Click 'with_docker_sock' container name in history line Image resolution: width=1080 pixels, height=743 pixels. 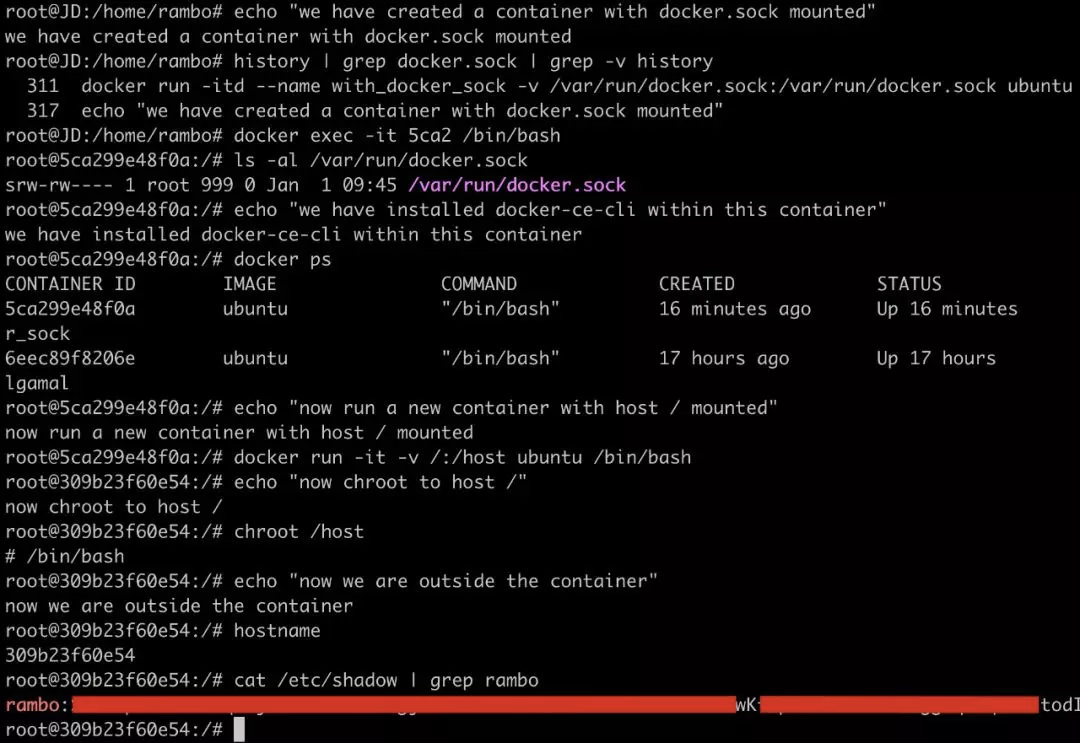click(x=419, y=85)
